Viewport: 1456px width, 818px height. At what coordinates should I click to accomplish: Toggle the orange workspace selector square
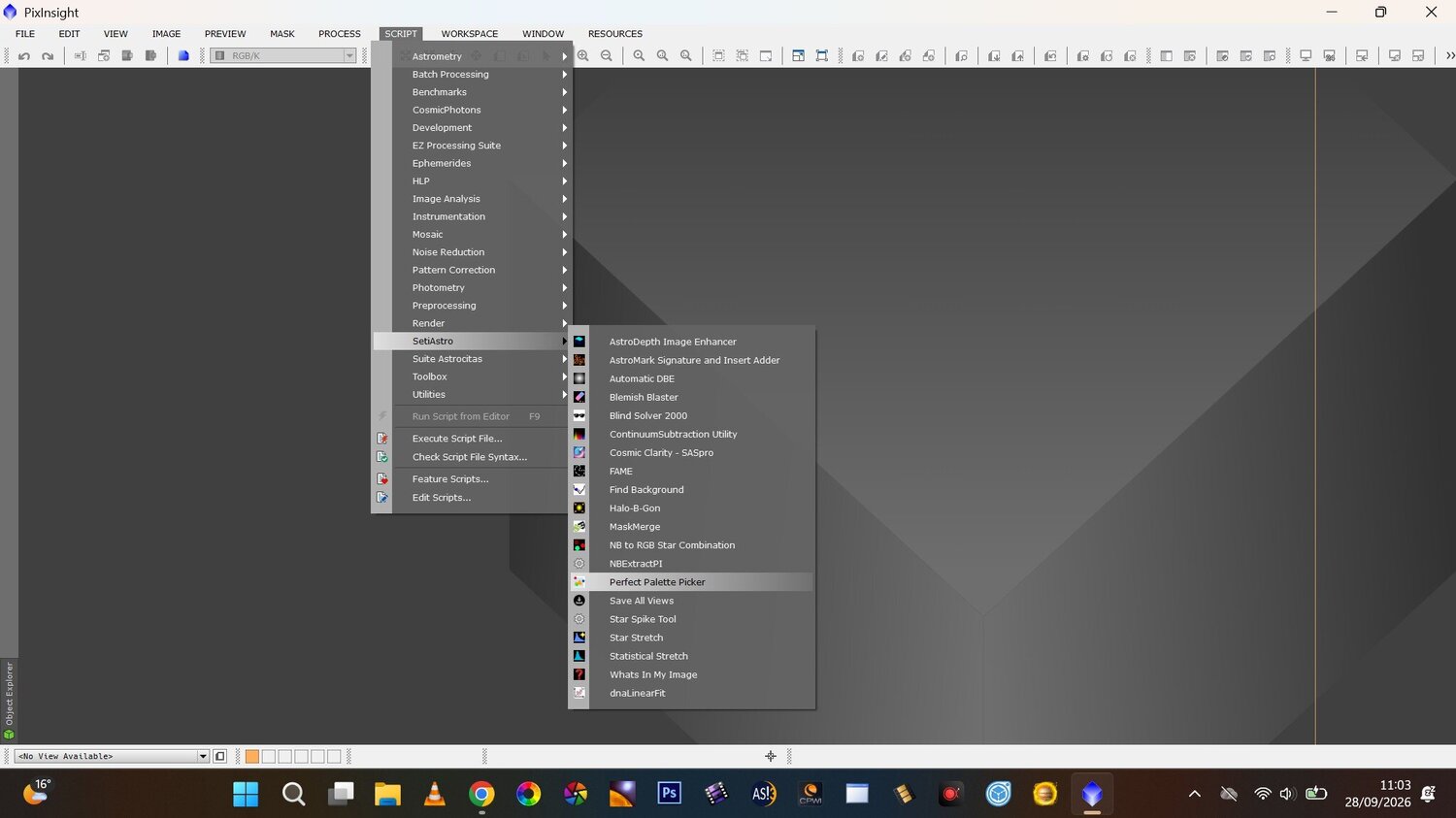pyautogui.click(x=252, y=757)
